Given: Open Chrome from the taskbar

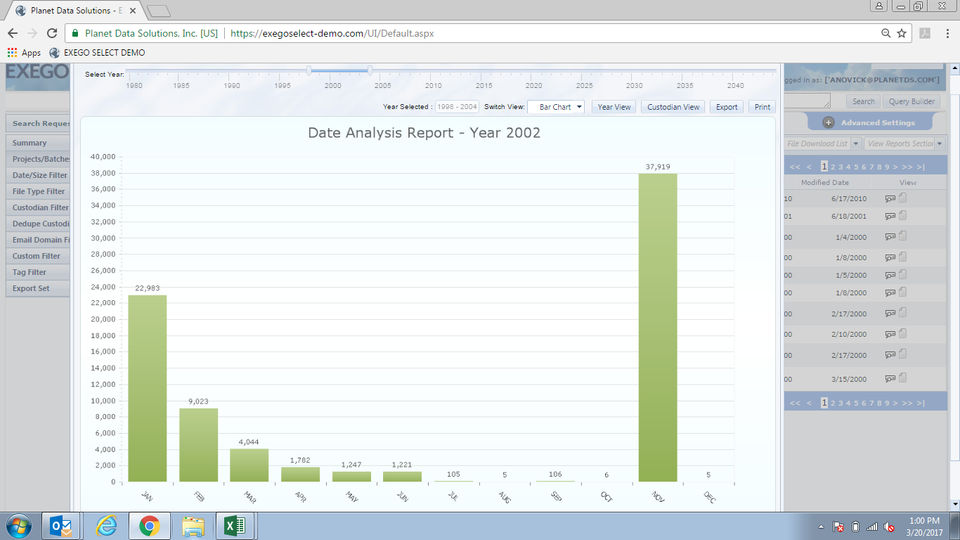Looking at the screenshot, I should click(149, 526).
